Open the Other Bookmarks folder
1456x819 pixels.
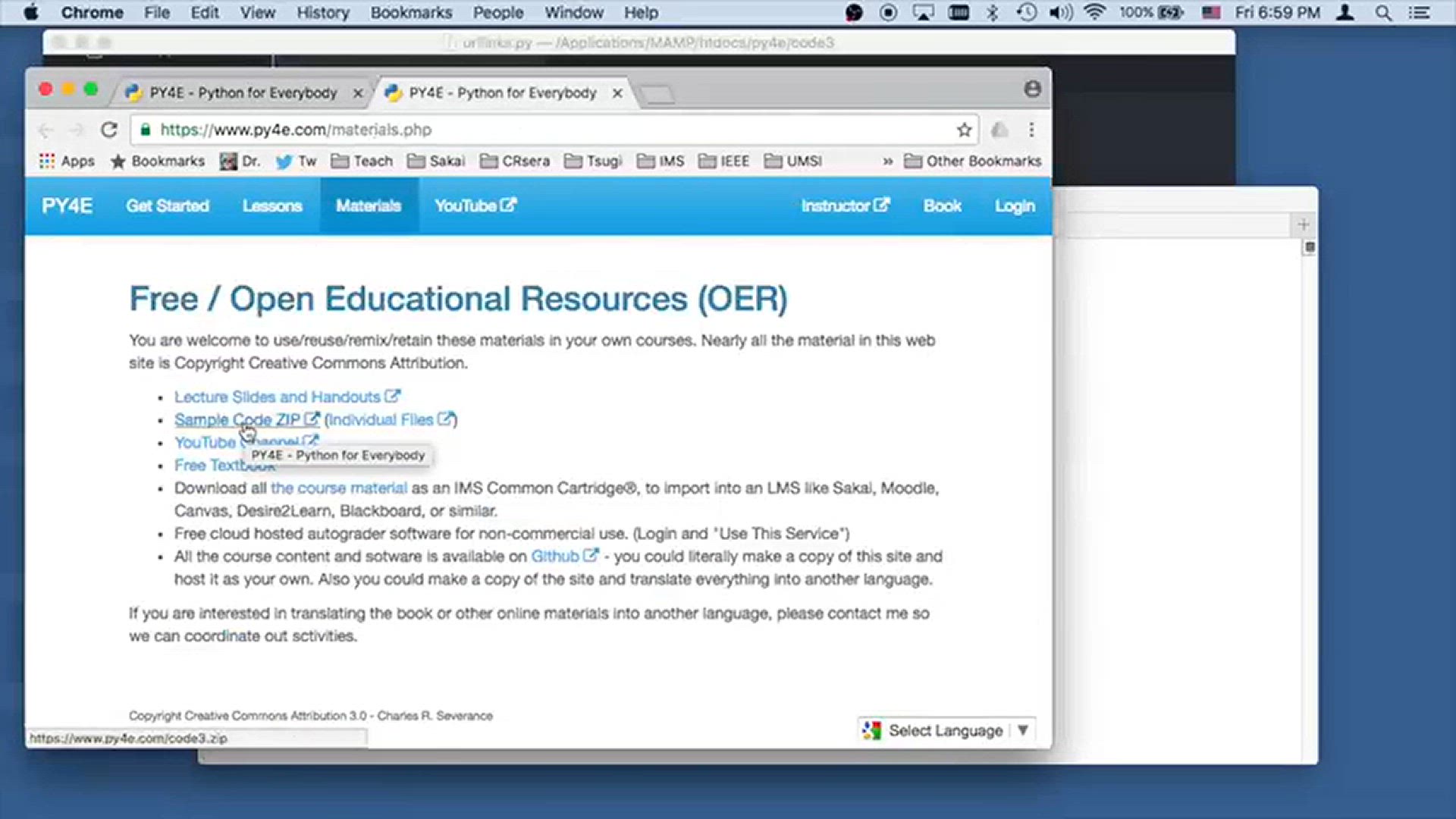(973, 161)
